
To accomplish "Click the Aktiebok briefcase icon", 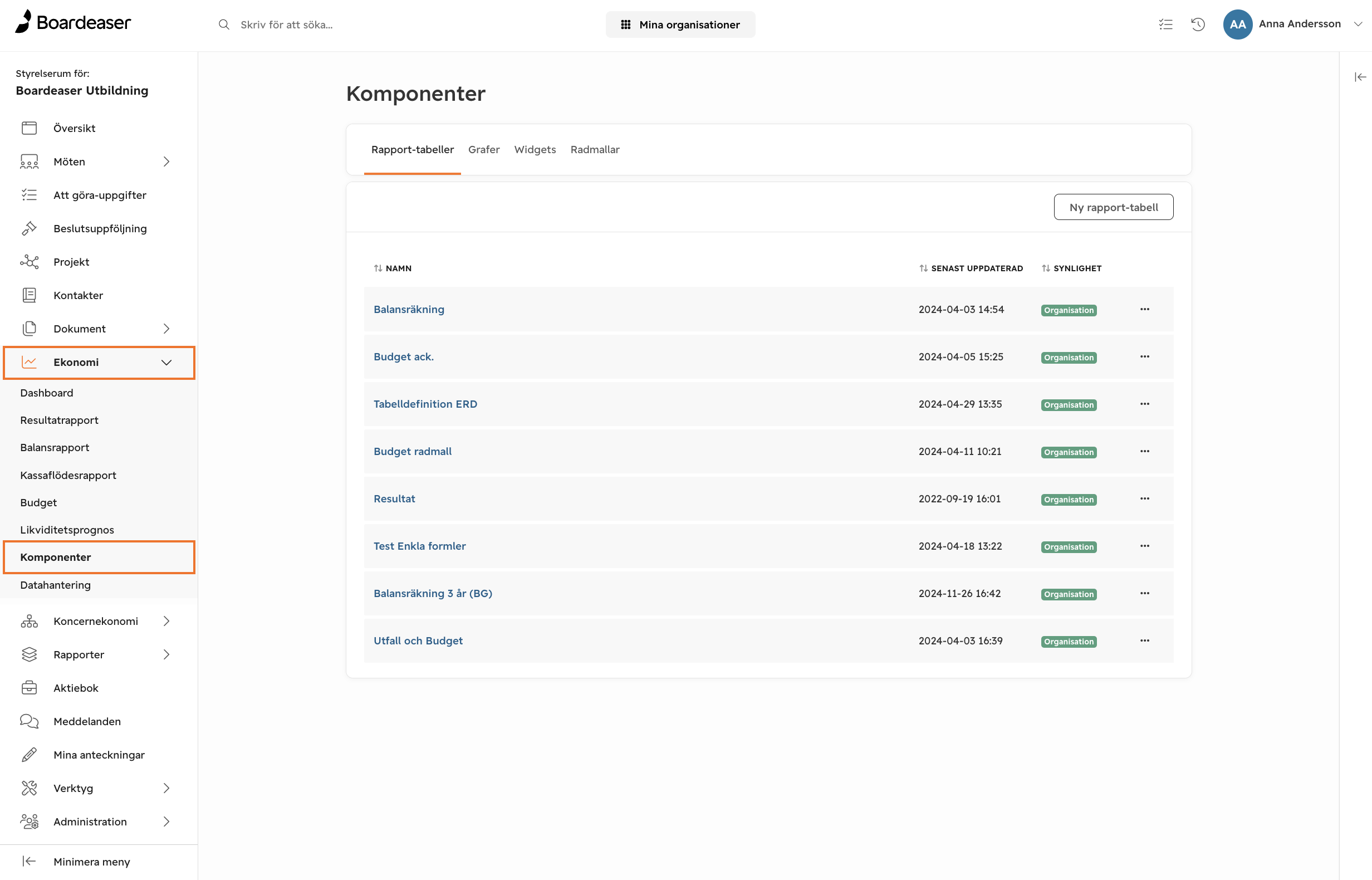I will click(x=29, y=688).
